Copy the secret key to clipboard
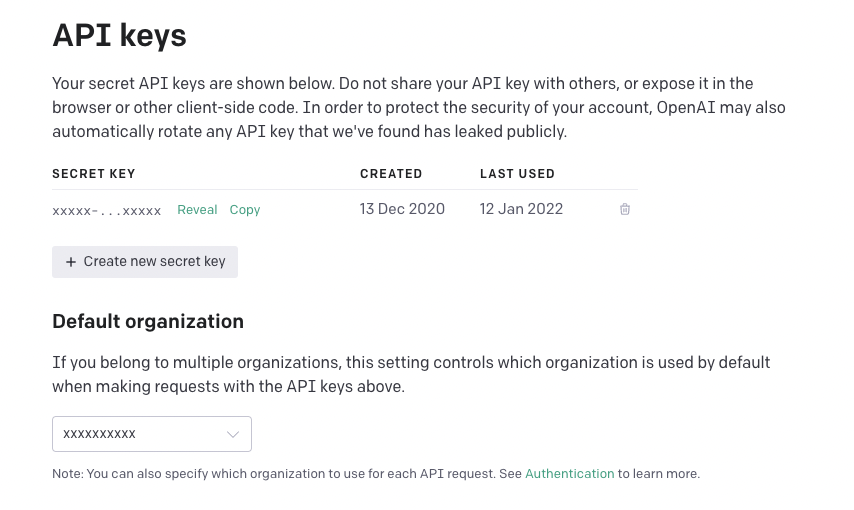The image size is (854, 510). click(x=245, y=210)
